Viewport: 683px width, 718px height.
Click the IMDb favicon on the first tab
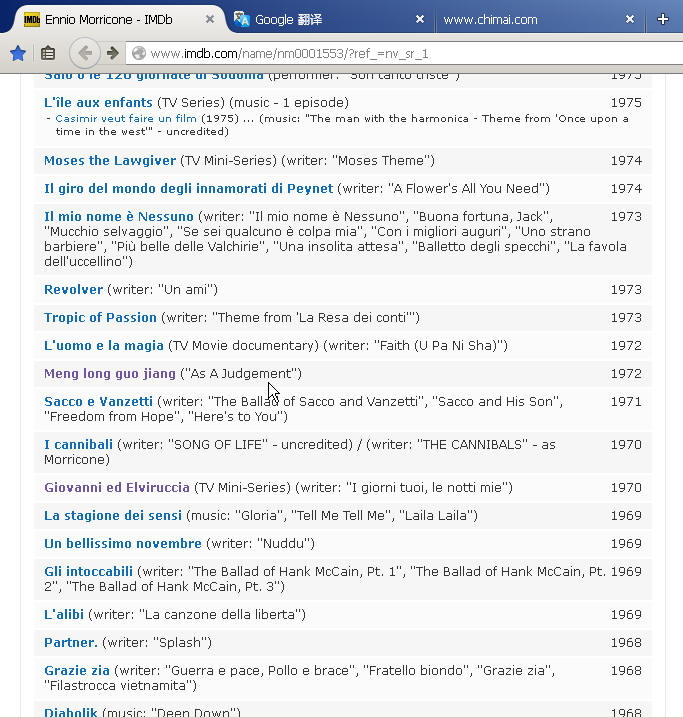click(x=32, y=20)
